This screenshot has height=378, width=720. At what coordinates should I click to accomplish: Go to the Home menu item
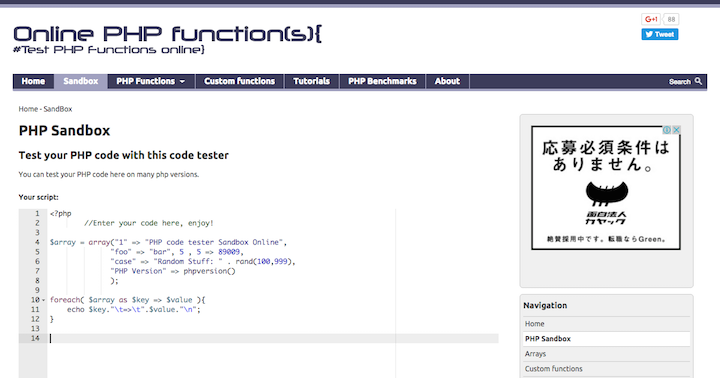pyautogui.click(x=33, y=81)
